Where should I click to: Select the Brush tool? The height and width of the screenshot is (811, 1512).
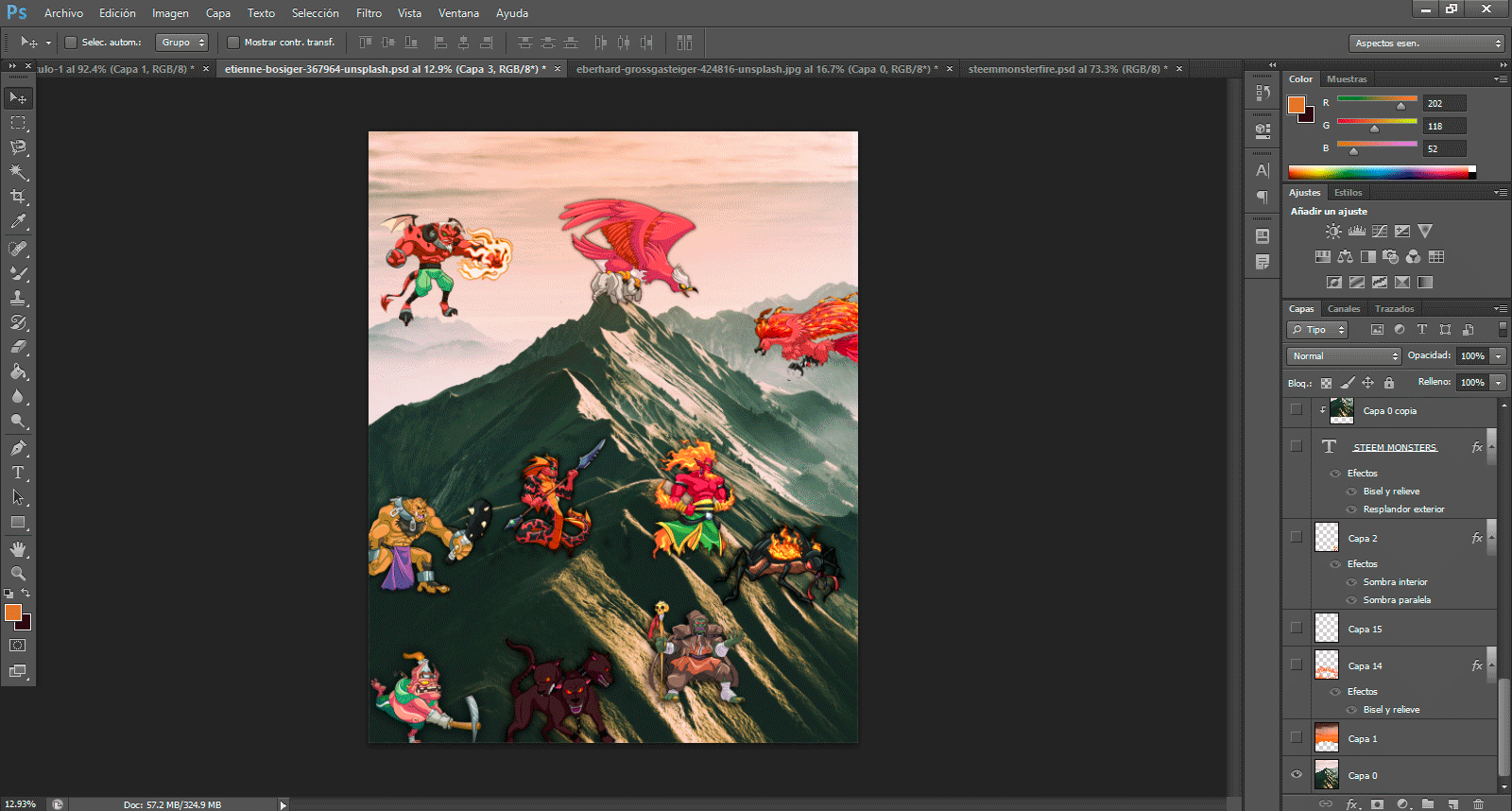point(18,273)
